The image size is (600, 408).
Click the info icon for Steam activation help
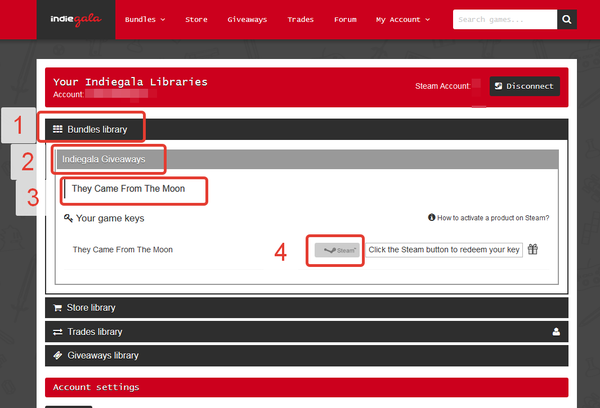(431, 217)
